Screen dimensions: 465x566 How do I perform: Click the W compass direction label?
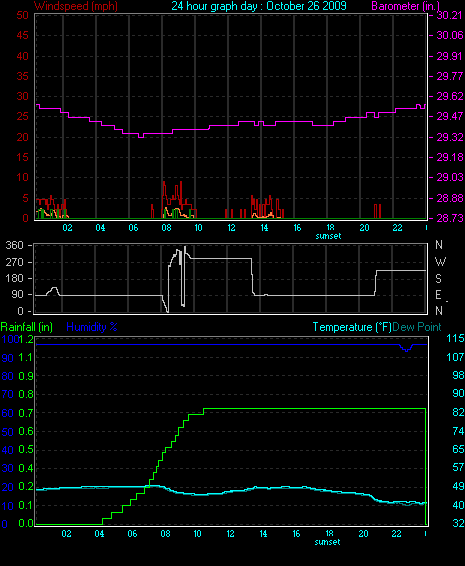click(x=440, y=261)
